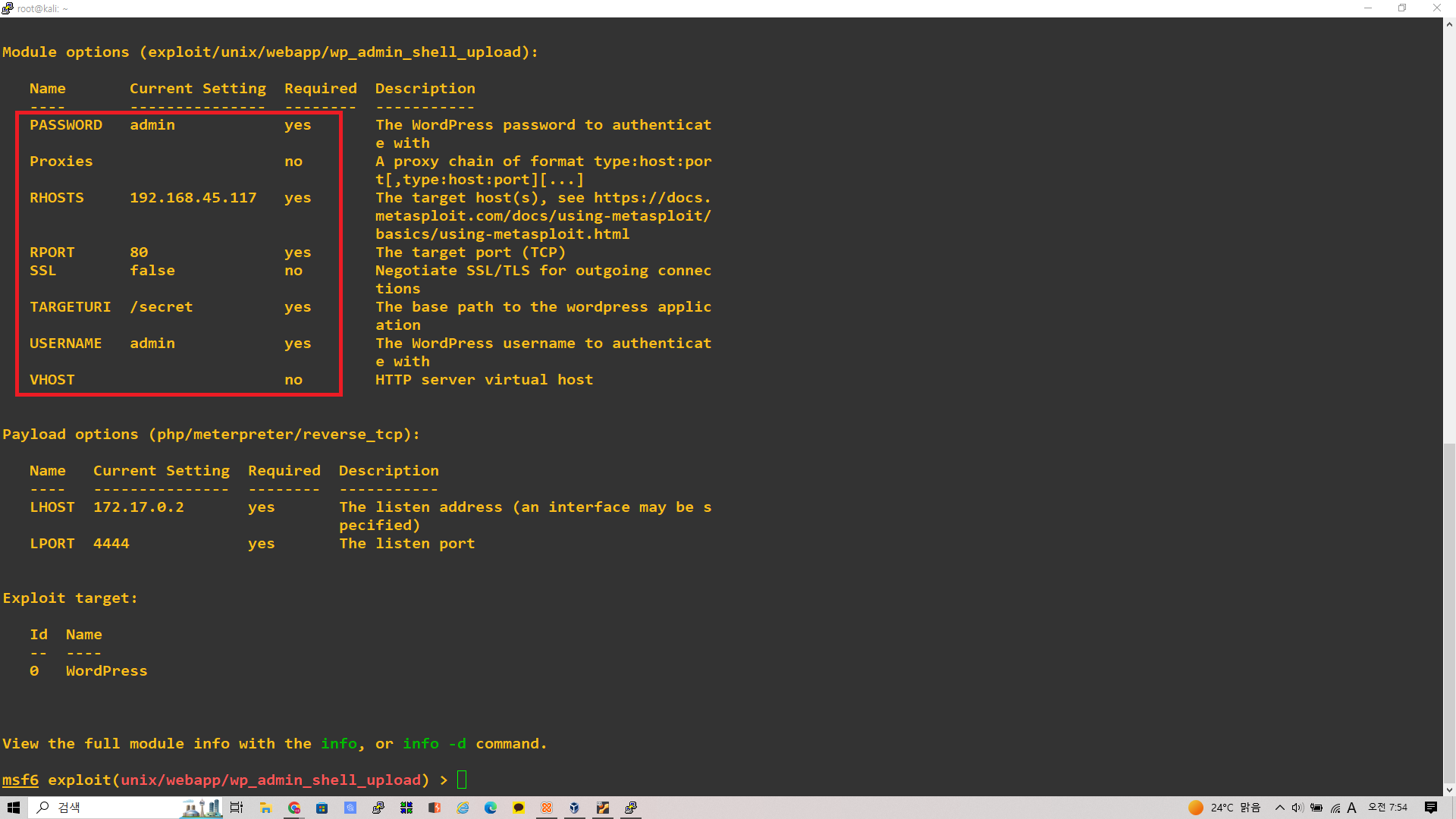
Task: Click the RHOSTS option name
Action: [x=57, y=198]
